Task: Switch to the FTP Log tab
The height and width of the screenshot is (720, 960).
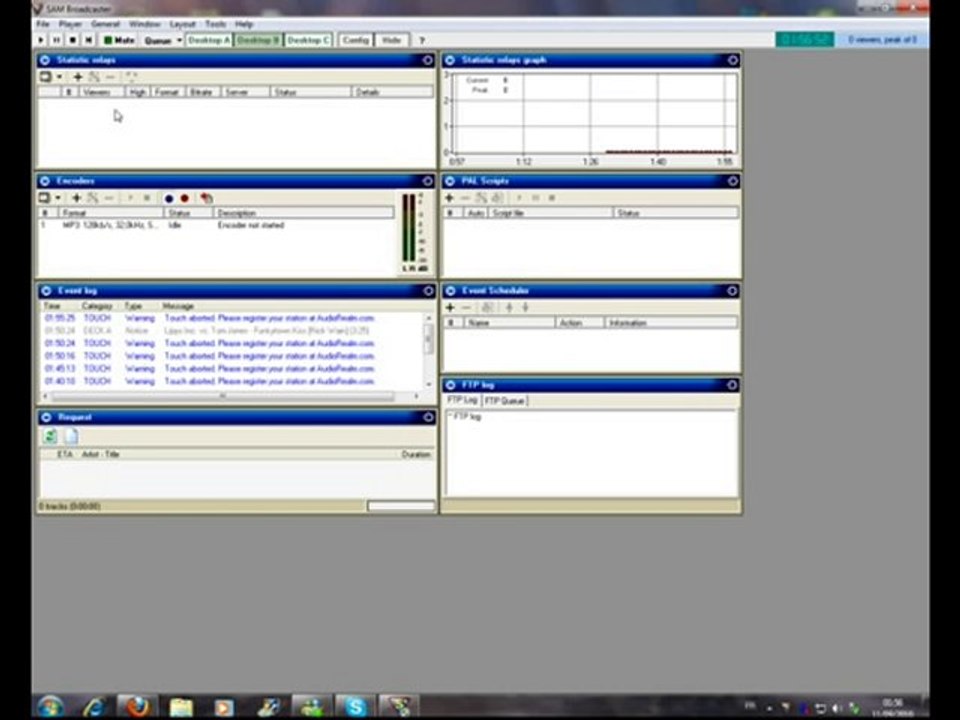Action: tap(462, 400)
